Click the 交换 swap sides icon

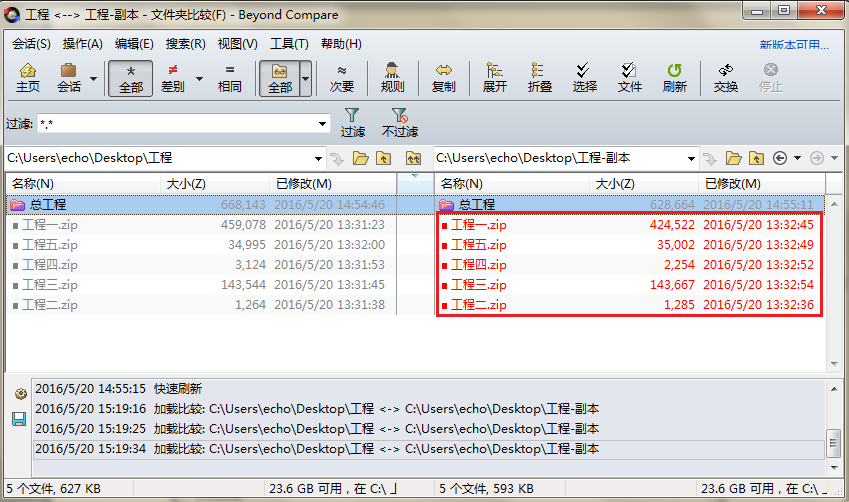tap(726, 79)
